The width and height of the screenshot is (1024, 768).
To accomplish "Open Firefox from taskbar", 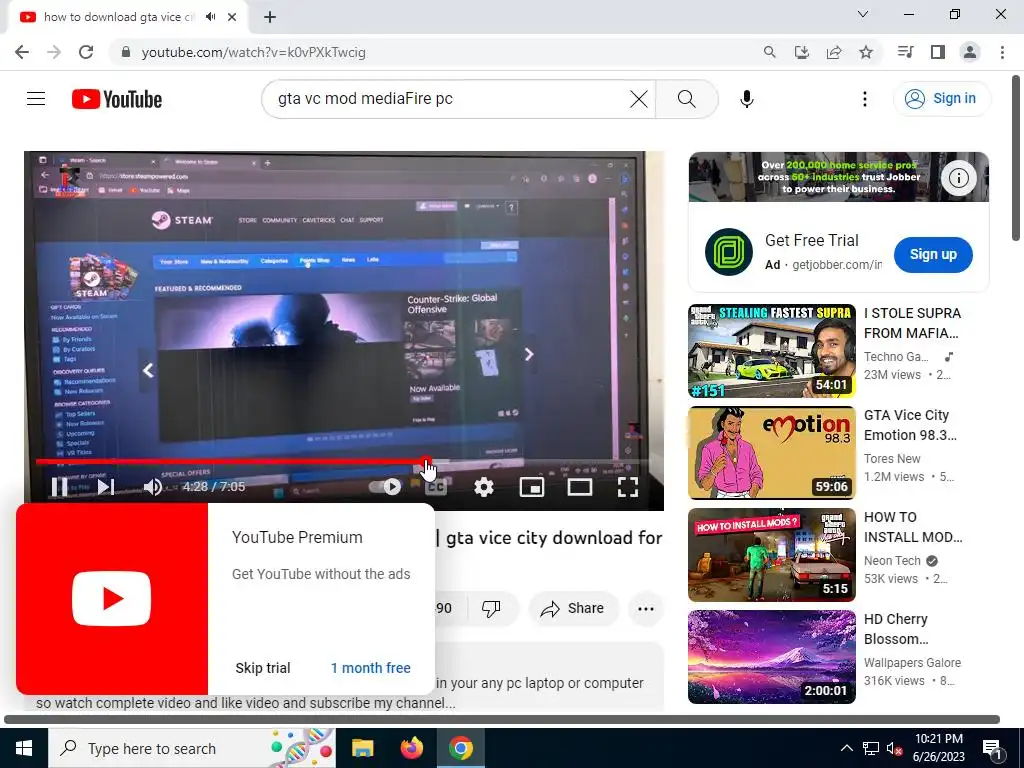I will [x=411, y=748].
